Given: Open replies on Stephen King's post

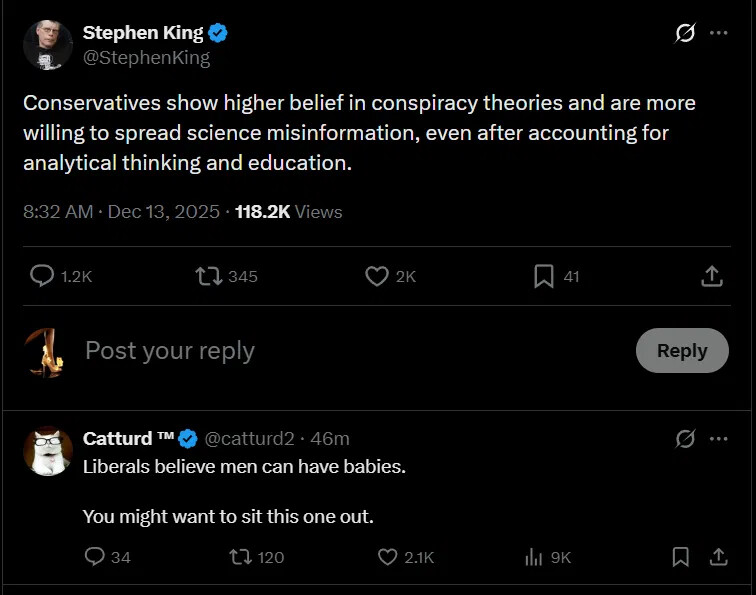Looking at the screenshot, I should (x=42, y=276).
